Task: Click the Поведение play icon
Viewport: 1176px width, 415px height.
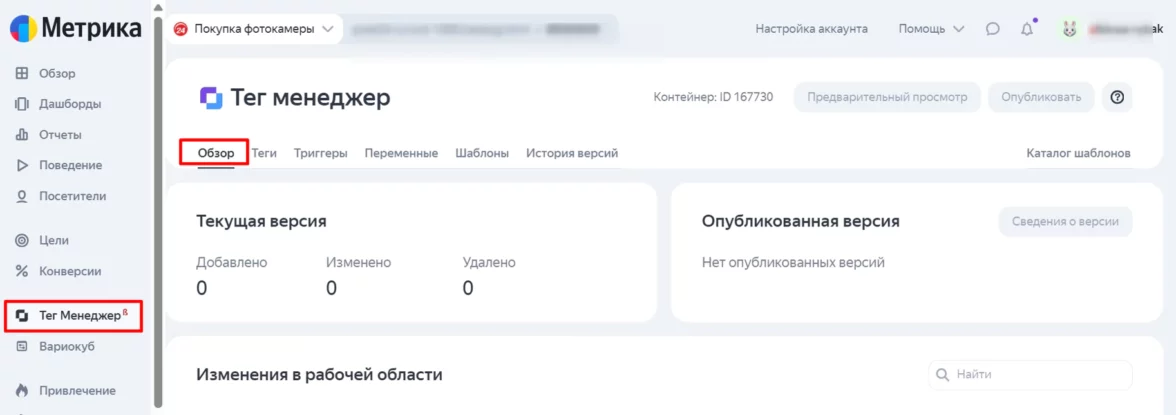Action: [22, 165]
